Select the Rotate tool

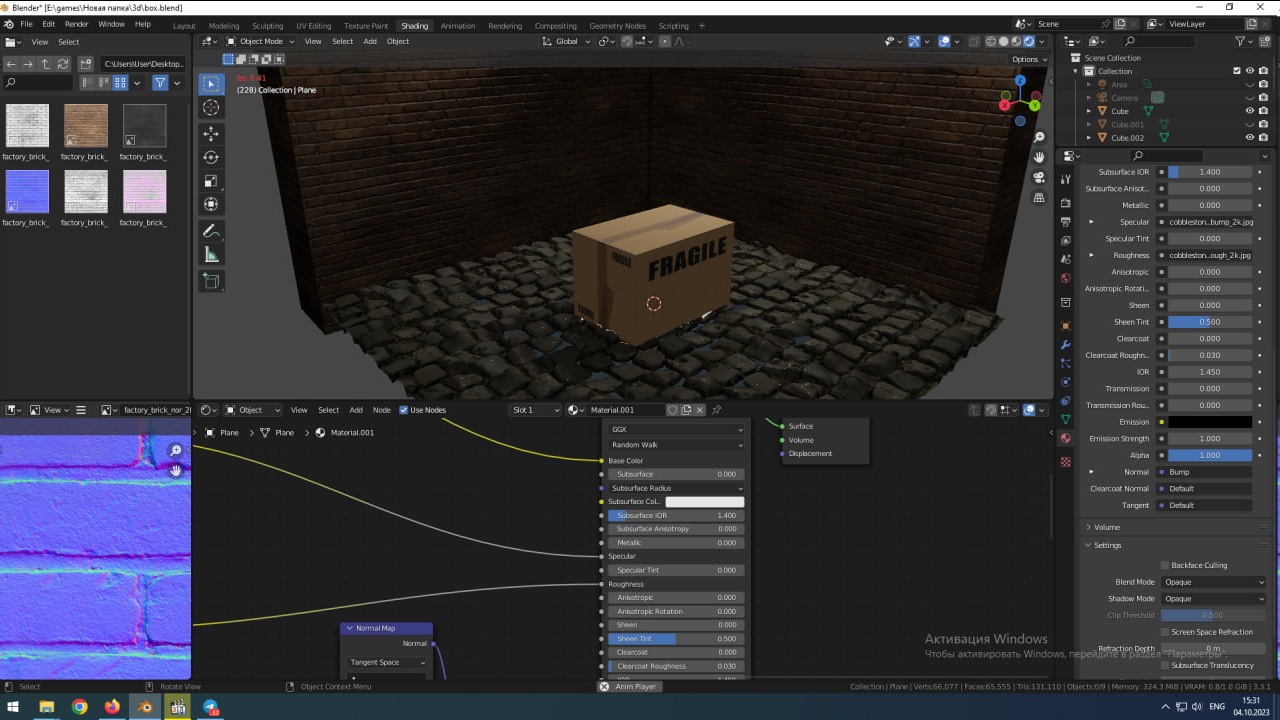[211, 158]
